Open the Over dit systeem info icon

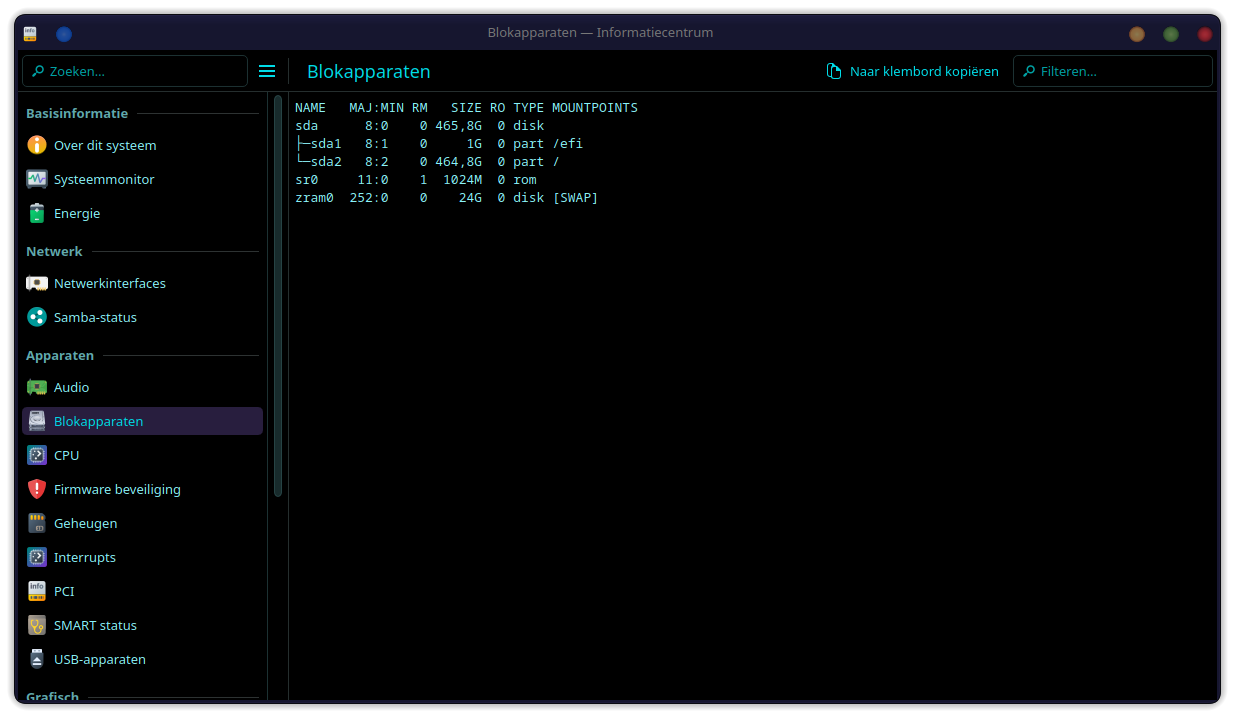tap(37, 145)
